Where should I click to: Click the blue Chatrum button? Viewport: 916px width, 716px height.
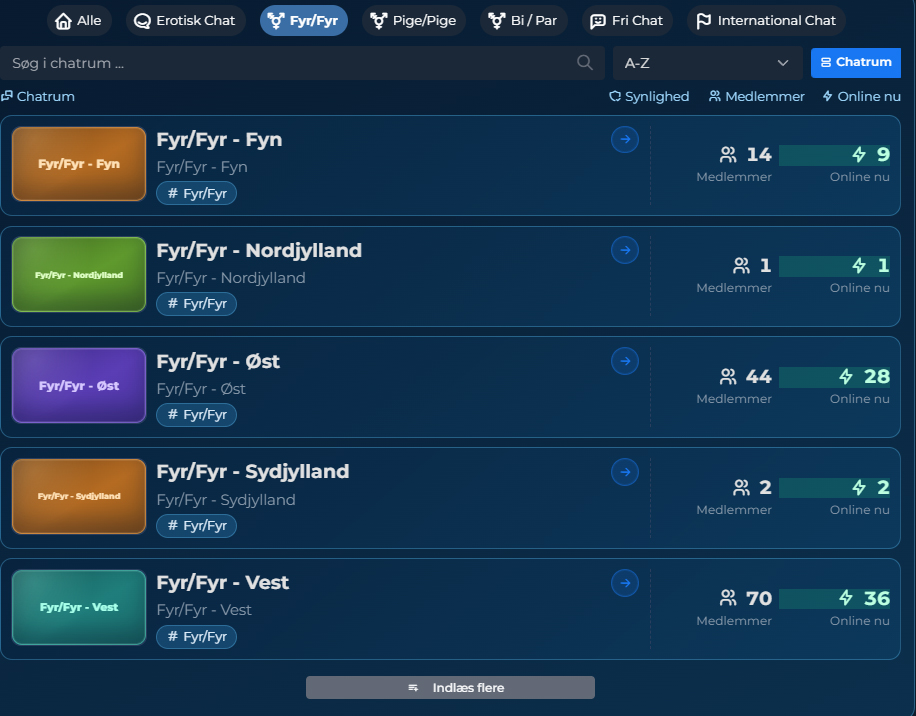855,62
